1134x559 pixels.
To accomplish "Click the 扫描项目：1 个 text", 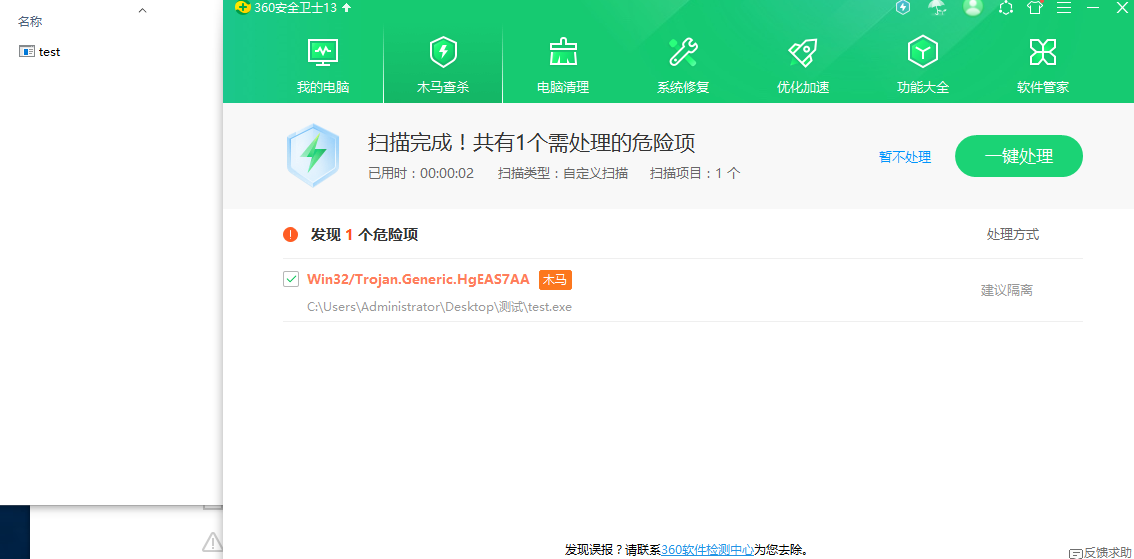I will click(695, 174).
